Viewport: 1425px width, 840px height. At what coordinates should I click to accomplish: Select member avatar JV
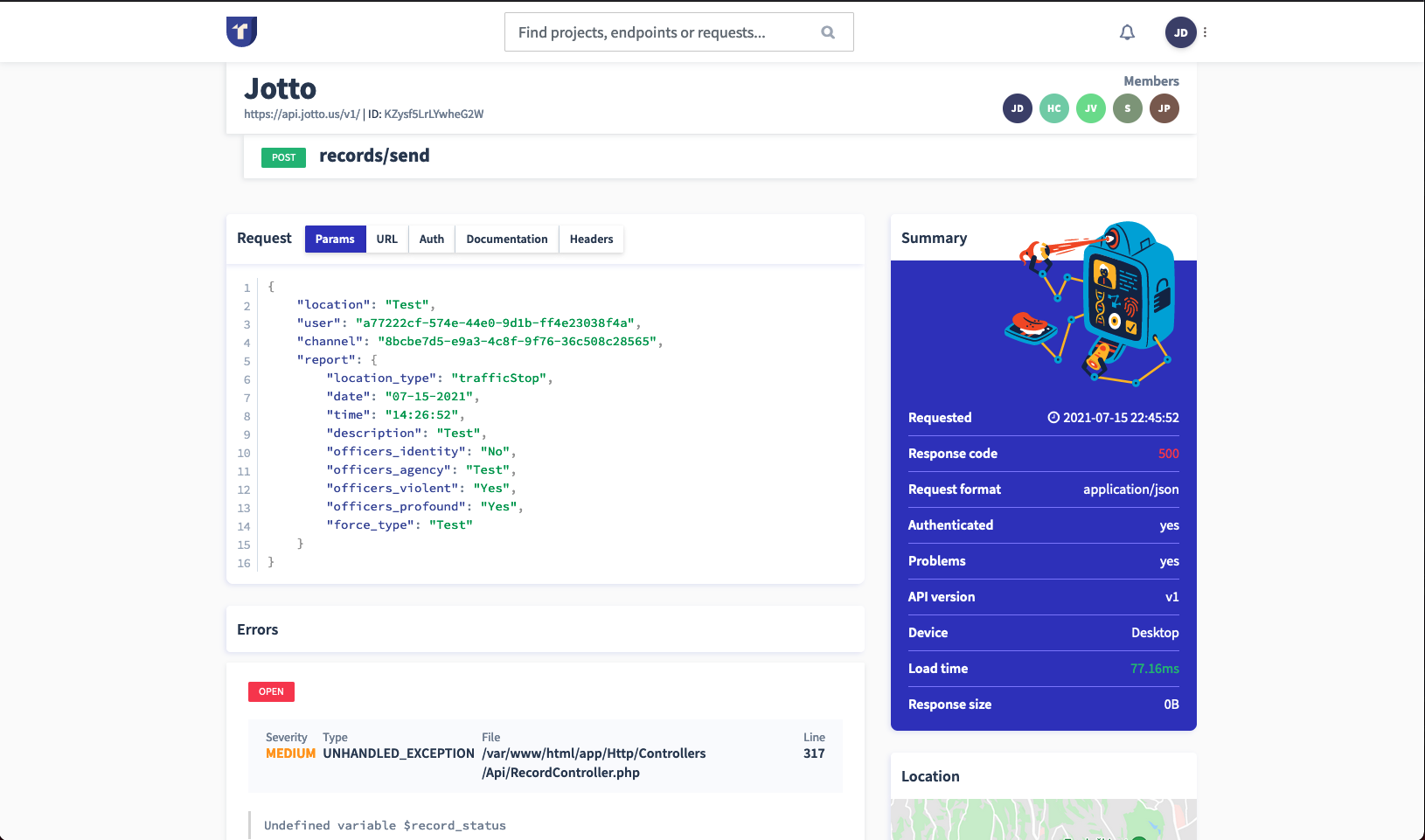1091,108
